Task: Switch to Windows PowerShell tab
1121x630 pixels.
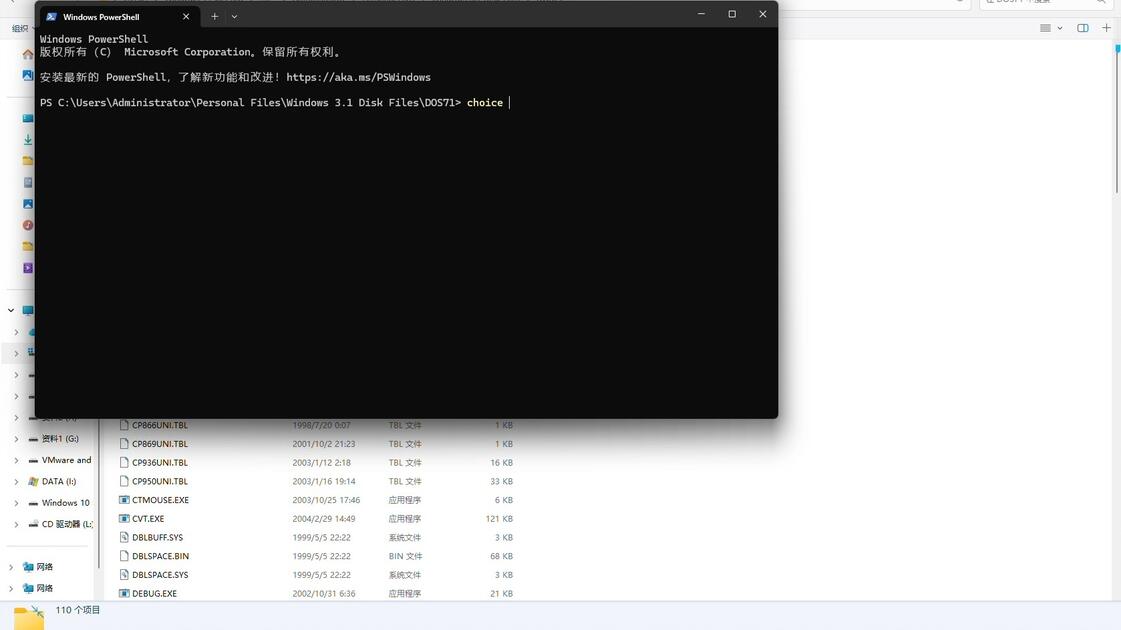Action: (x=101, y=16)
